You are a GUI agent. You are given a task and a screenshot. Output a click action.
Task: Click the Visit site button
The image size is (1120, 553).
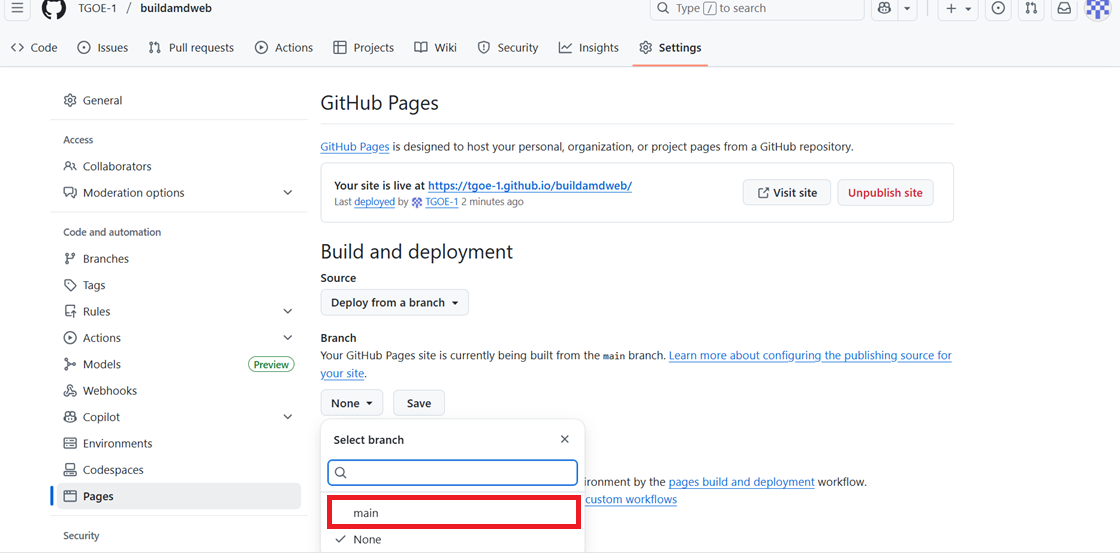tap(786, 193)
